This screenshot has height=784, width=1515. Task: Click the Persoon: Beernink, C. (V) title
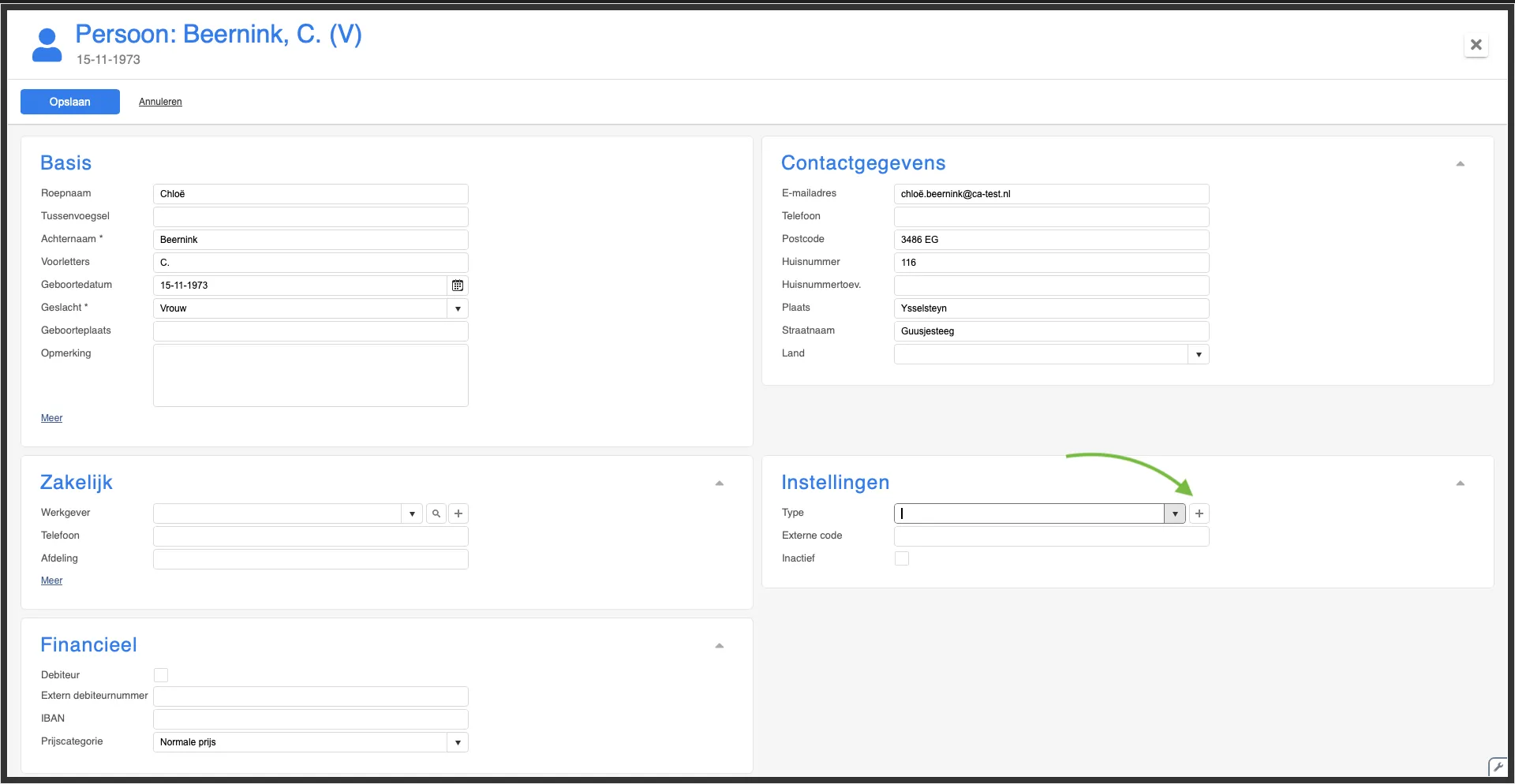(219, 34)
